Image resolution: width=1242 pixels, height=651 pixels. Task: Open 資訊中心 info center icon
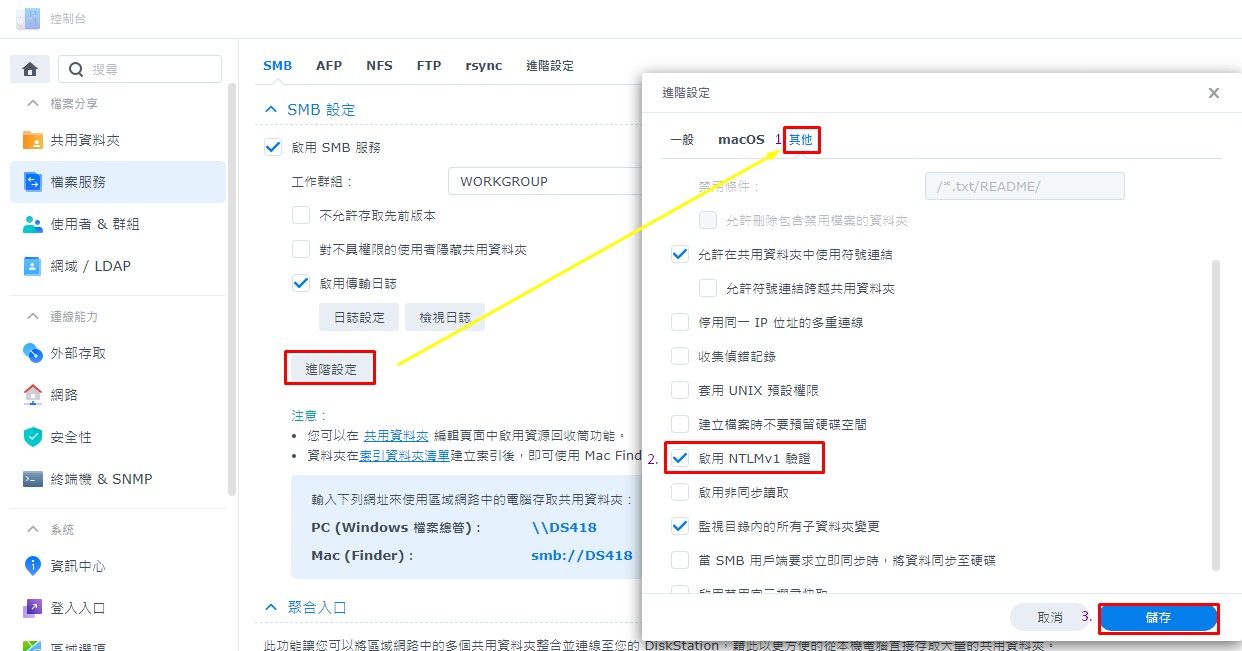click(x=33, y=566)
